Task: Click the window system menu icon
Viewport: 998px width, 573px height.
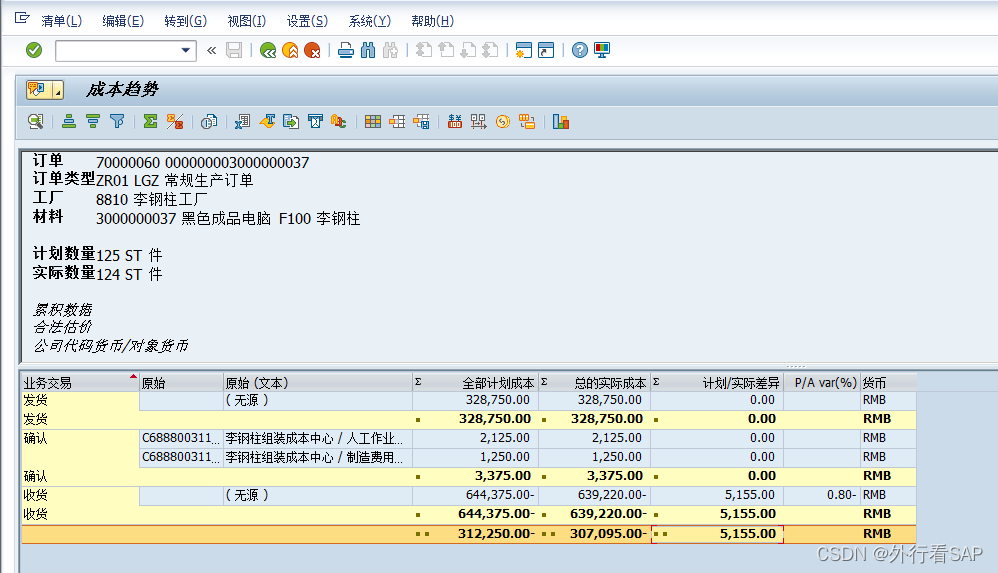Action: click(22, 18)
